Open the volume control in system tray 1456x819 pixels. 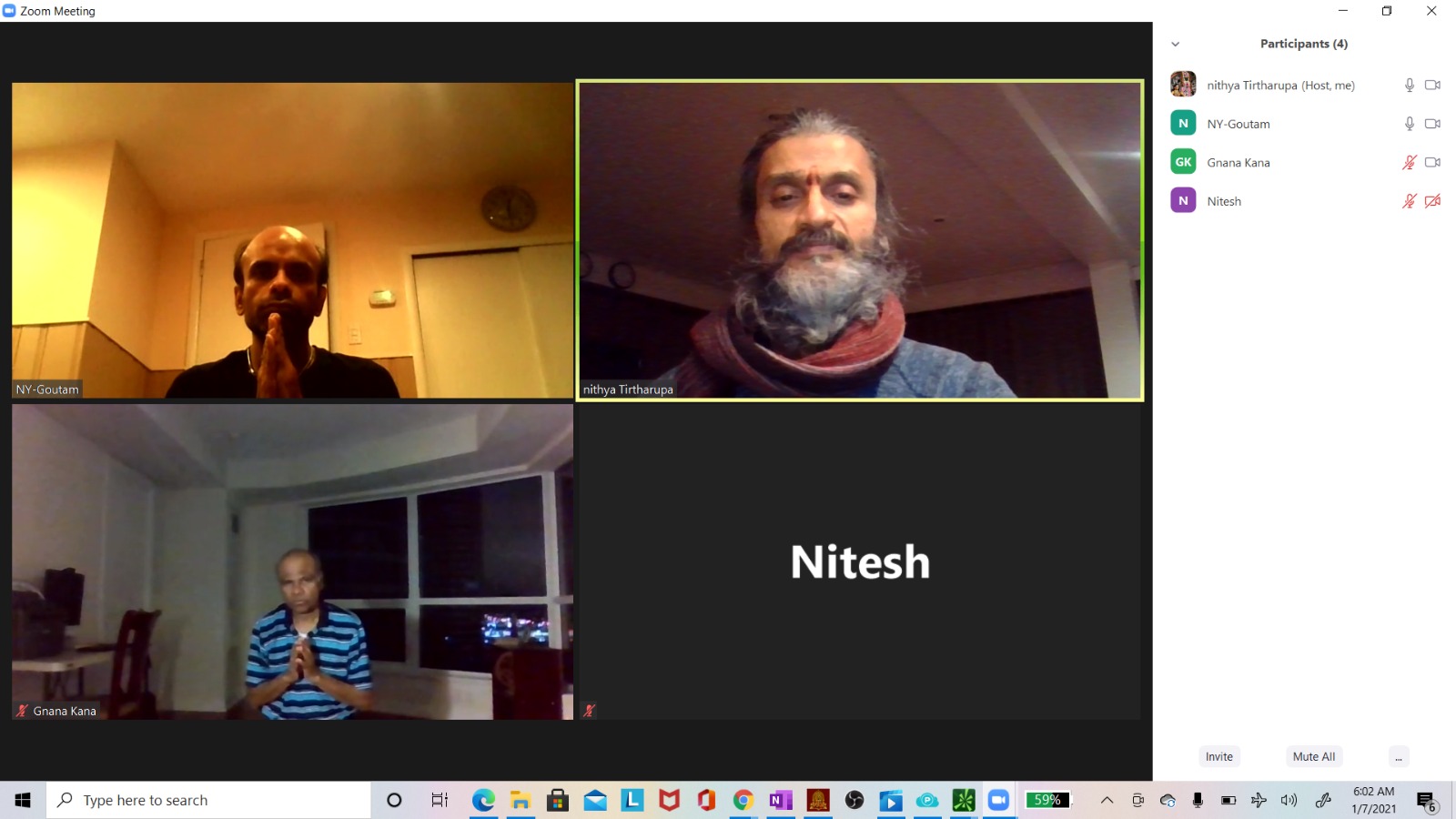point(1289,800)
